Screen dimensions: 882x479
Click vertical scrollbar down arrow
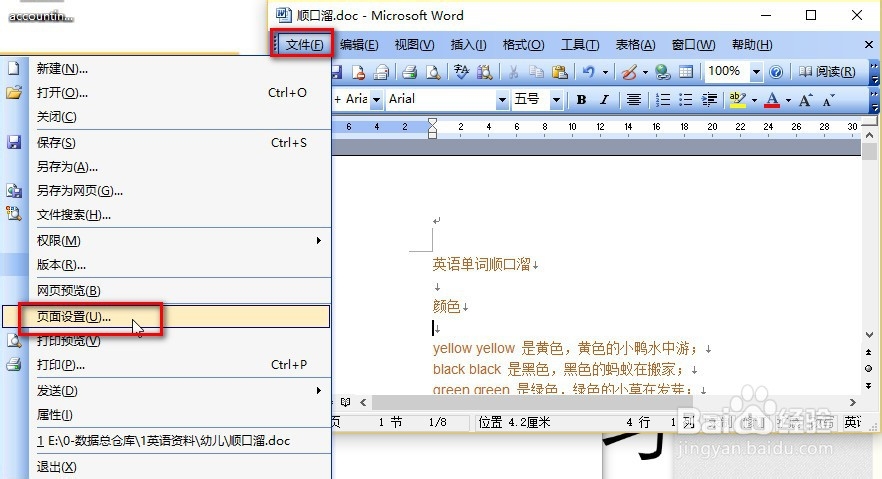[x=870, y=335]
